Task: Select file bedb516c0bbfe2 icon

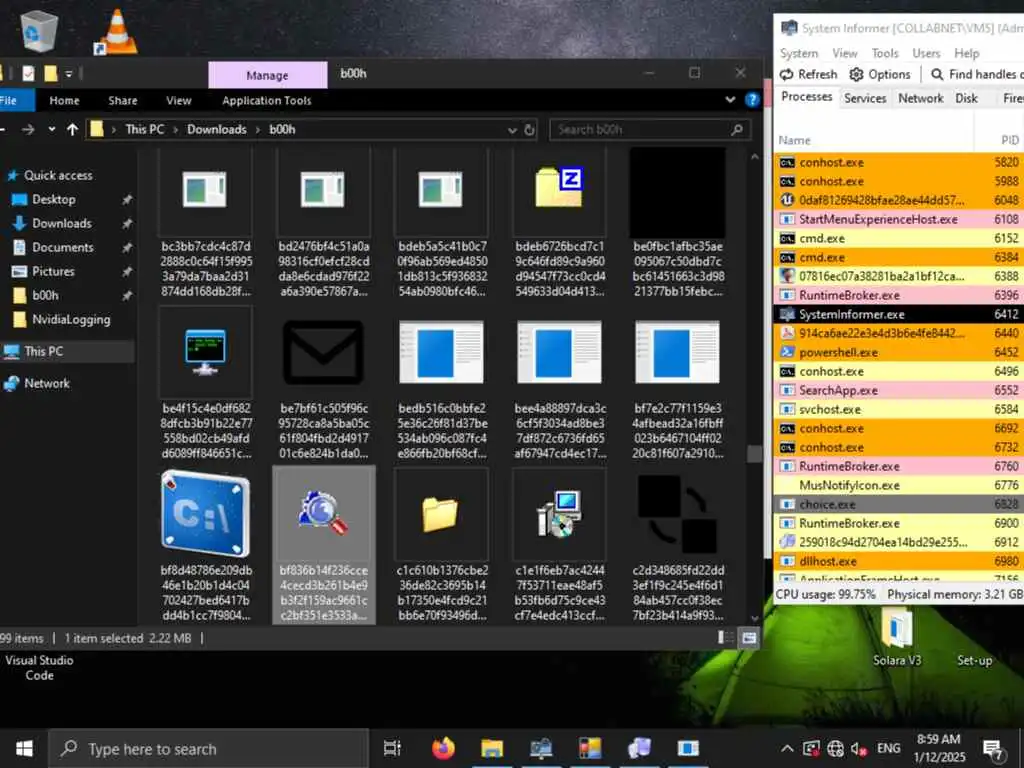Action: point(441,353)
